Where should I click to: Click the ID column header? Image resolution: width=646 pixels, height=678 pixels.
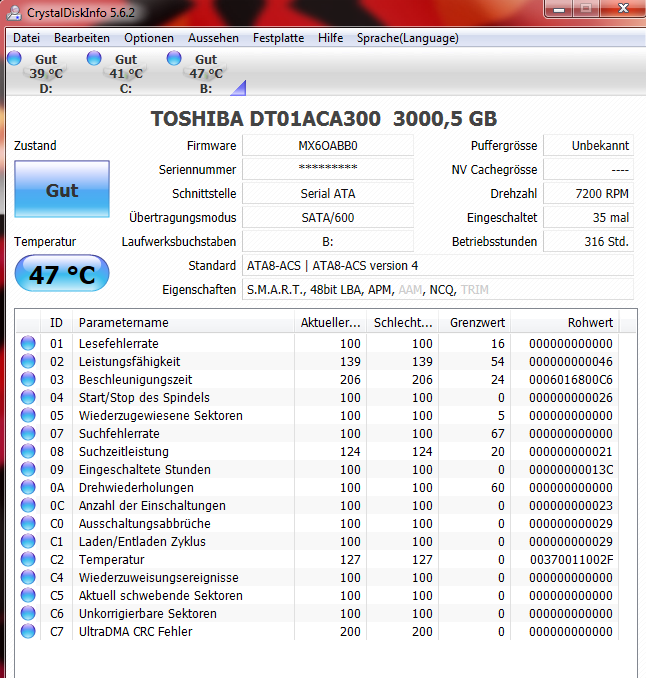(x=56, y=323)
